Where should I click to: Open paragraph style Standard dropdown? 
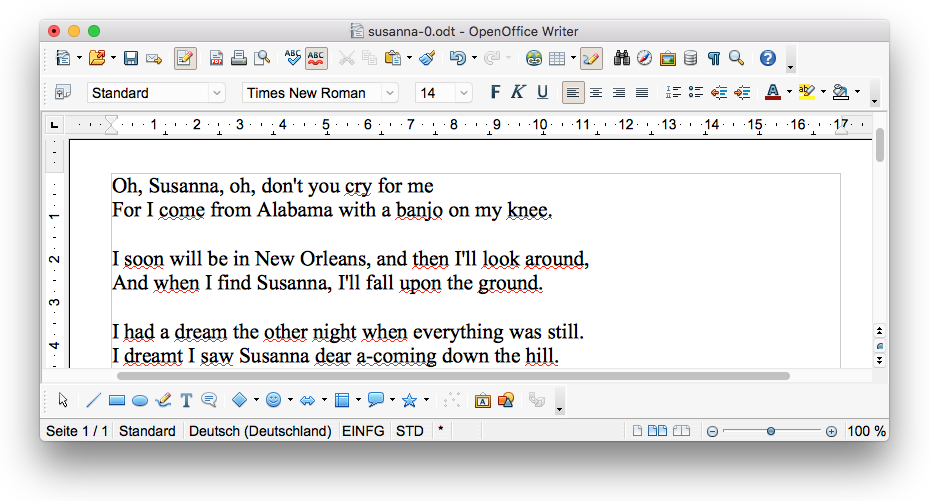coord(217,93)
